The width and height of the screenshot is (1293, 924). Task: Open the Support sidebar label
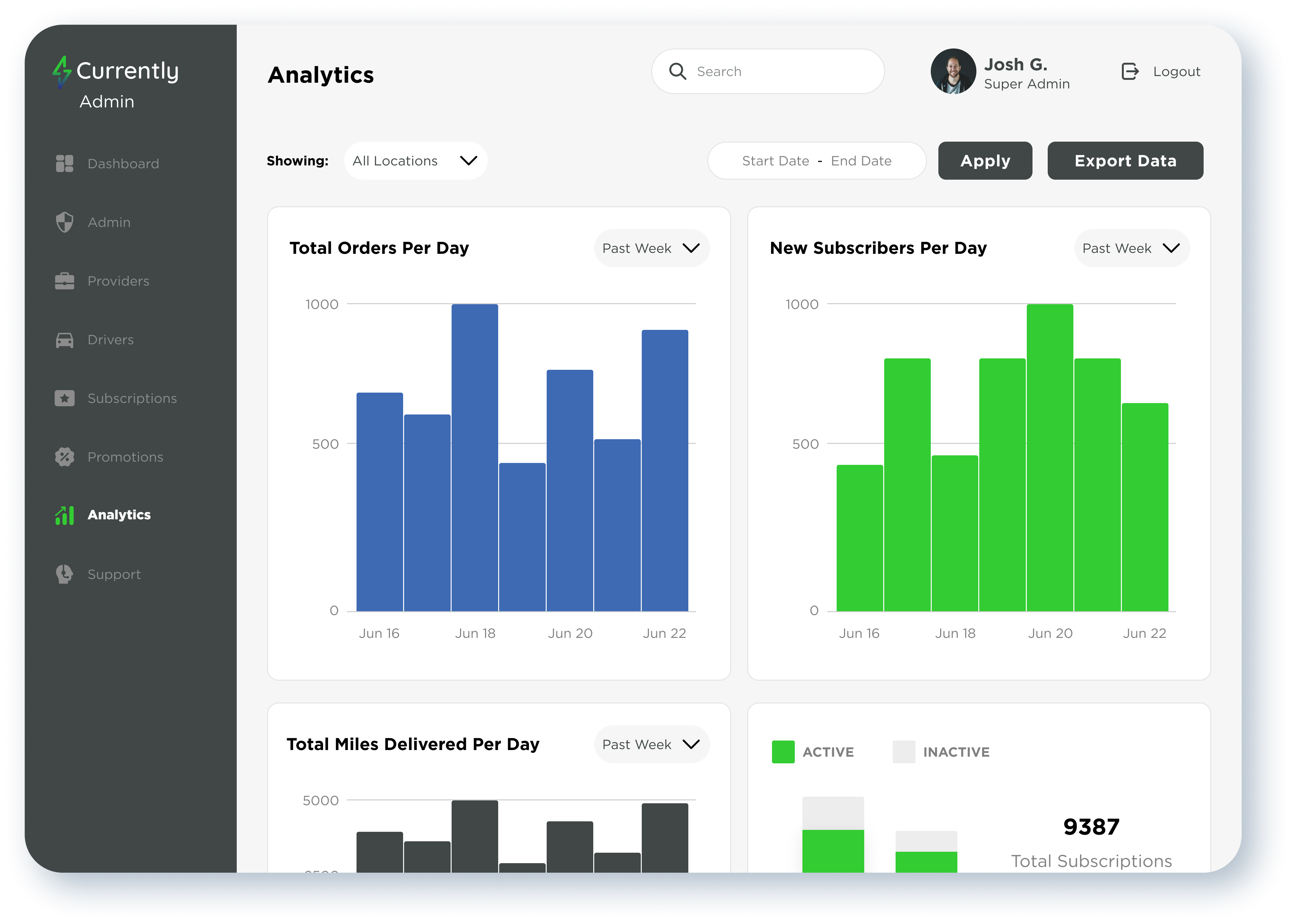point(114,574)
